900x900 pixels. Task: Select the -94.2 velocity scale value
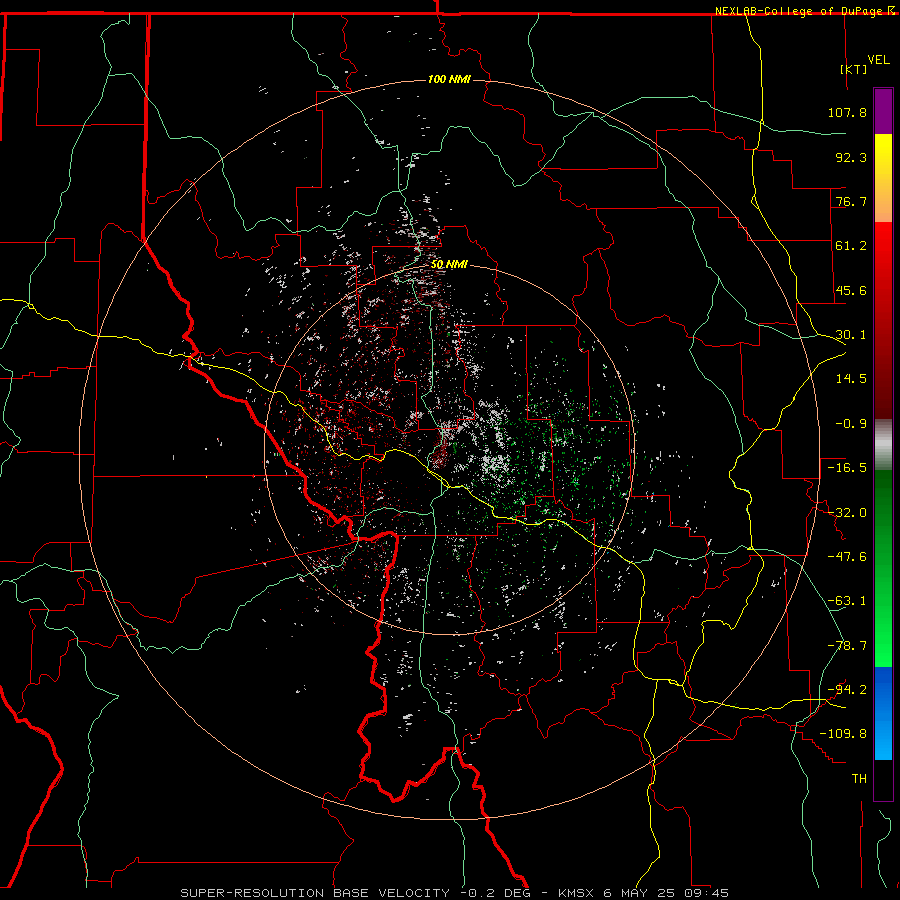[x=847, y=690]
